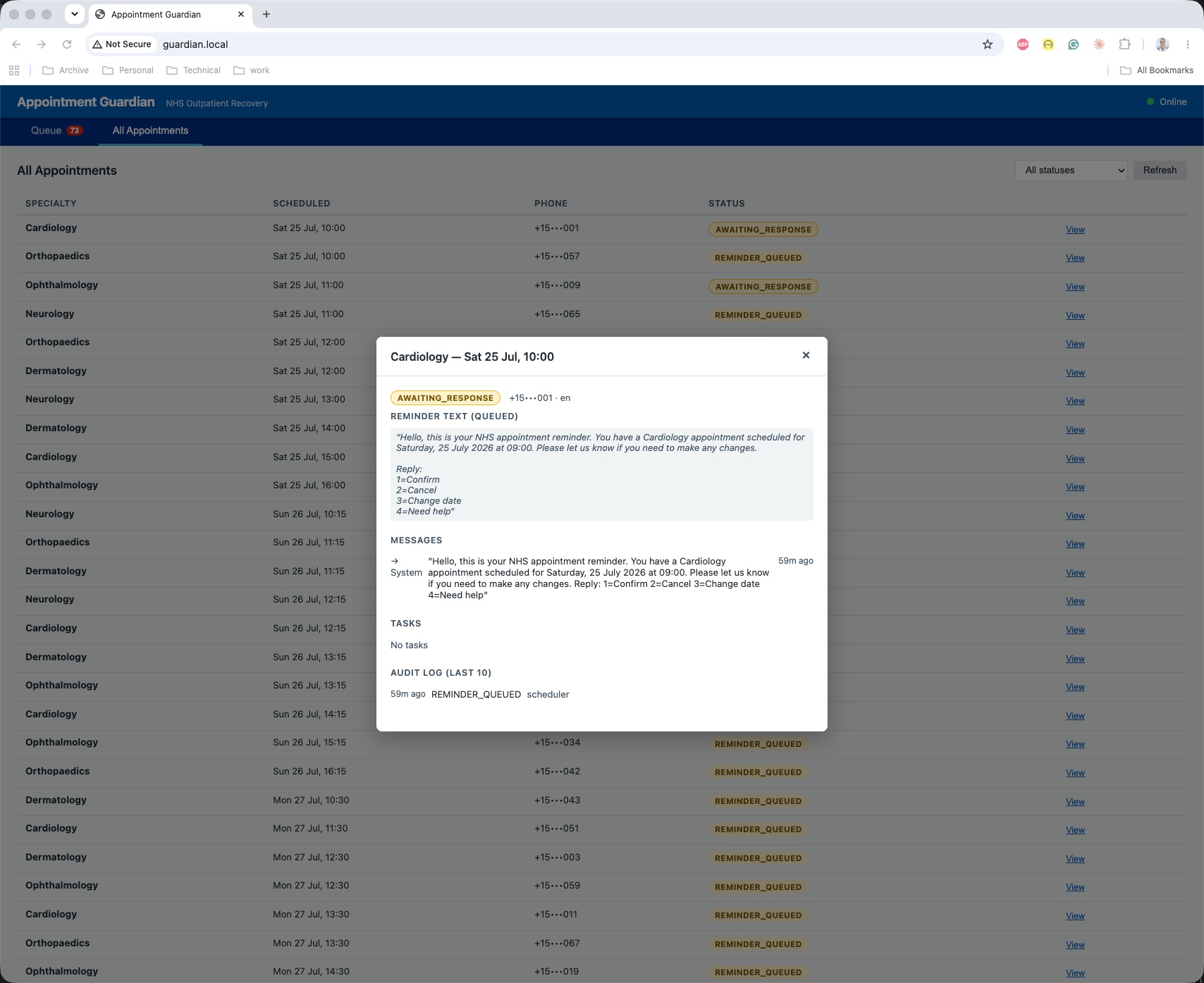View the Neurology Sat 25 Jul 11:00 appointment

(1075, 316)
